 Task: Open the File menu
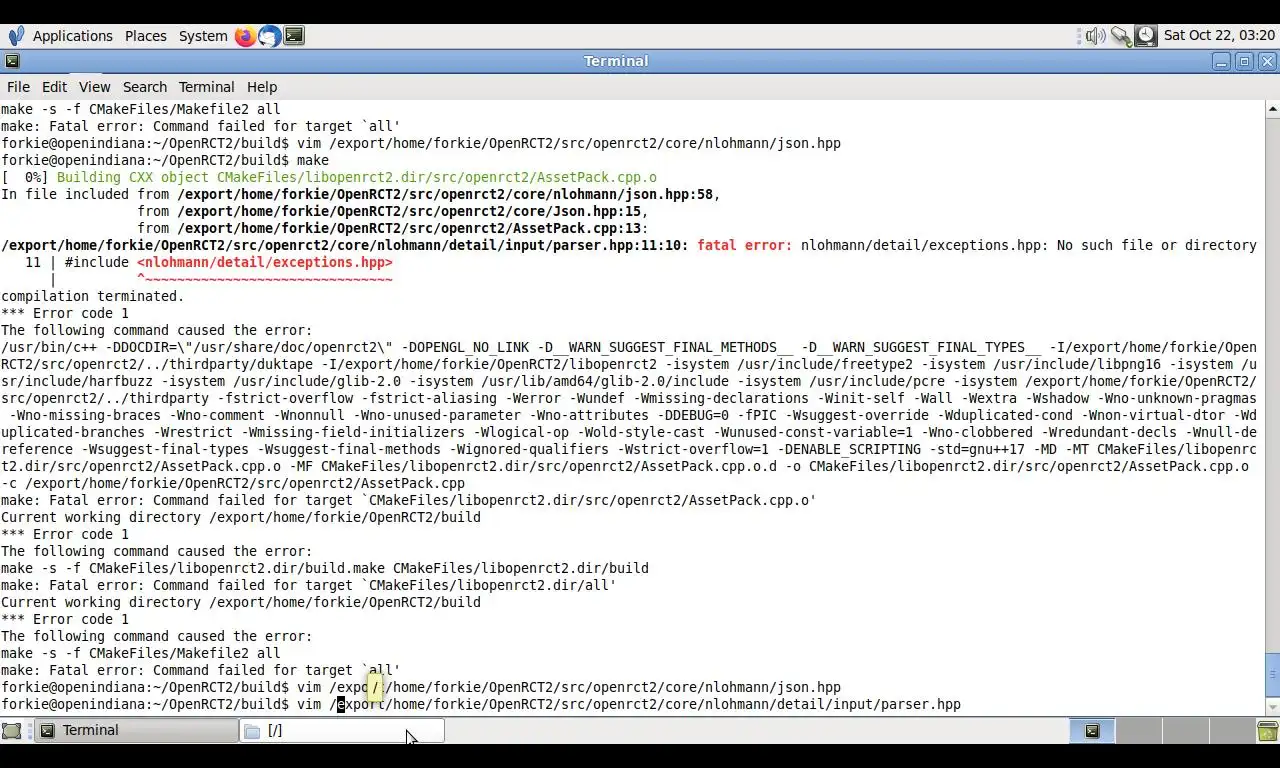coord(18,87)
